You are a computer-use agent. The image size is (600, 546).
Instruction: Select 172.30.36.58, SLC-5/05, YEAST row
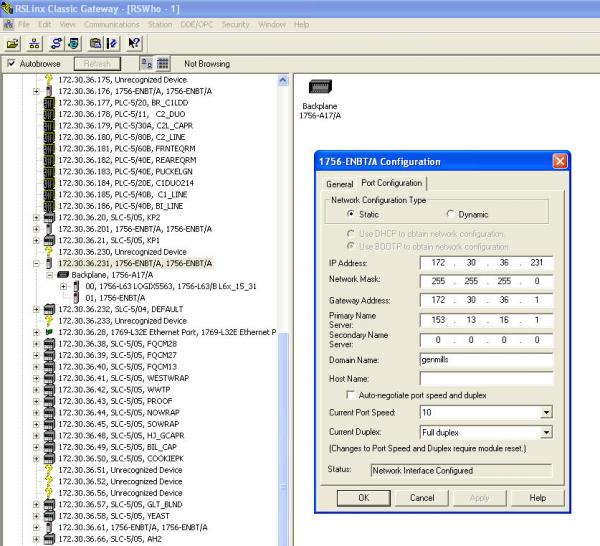pos(114,516)
